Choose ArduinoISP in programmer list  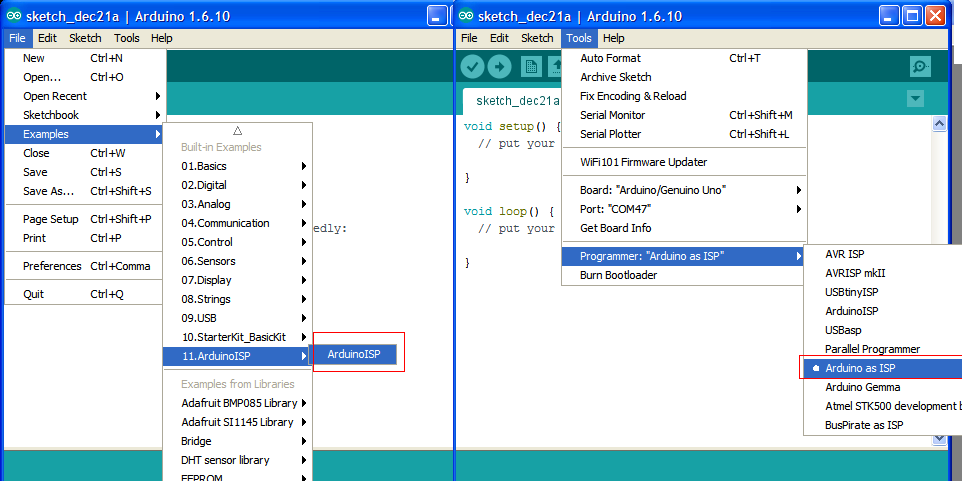point(883,311)
